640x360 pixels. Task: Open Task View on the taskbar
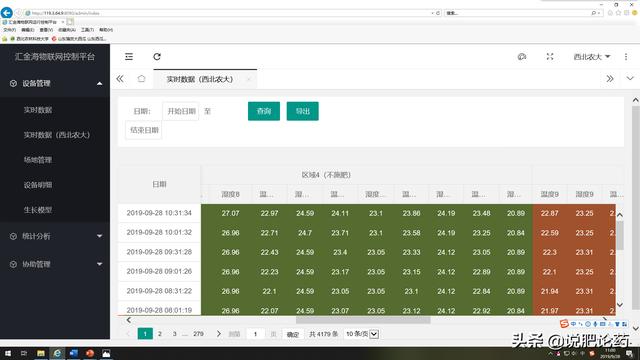pyautogui.click(x=24, y=353)
